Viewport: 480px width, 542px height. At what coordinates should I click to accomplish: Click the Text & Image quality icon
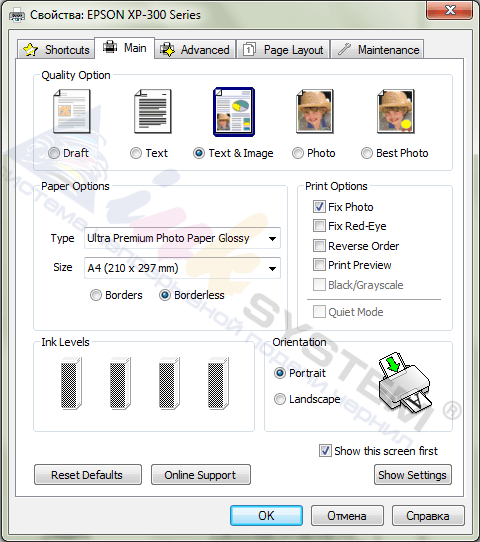234,112
